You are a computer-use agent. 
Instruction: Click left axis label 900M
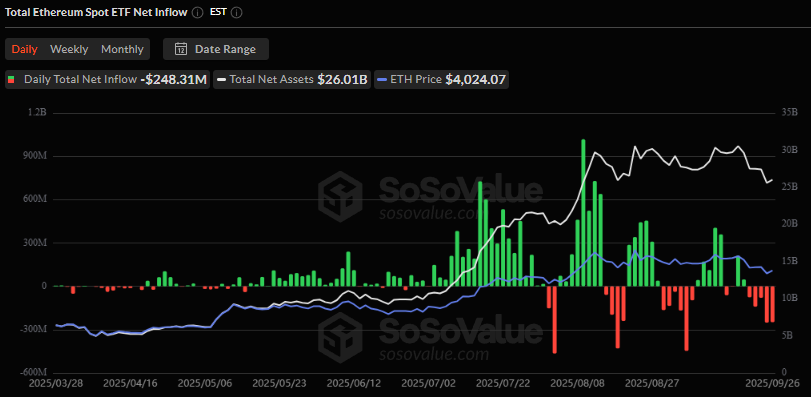[36, 156]
